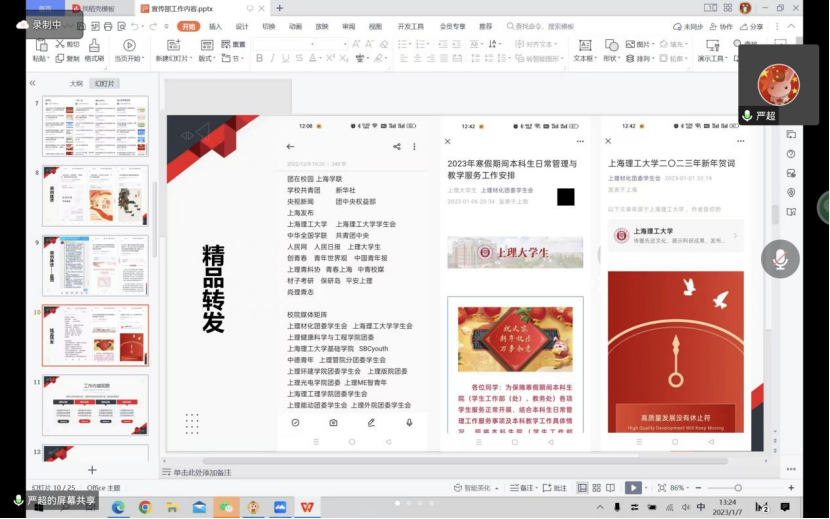Click the Print Preview icon

(x=122, y=26)
